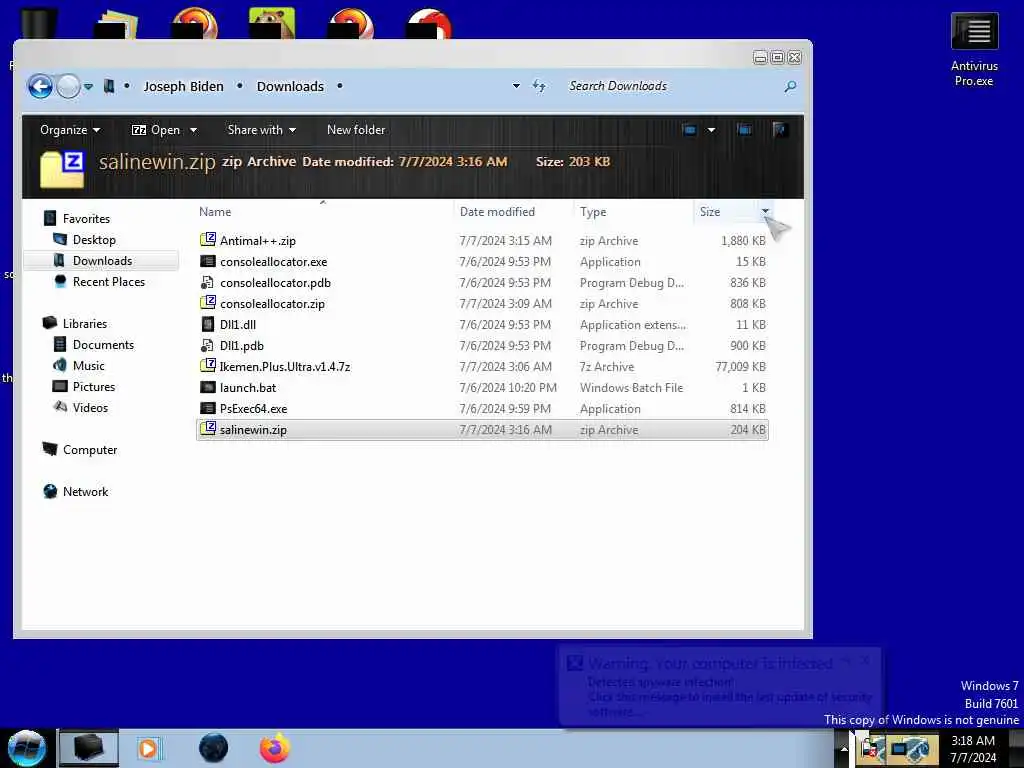This screenshot has height=768, width=1024.
Task: Launch Windows Media Player from taskbar
Action: coord(148,748)
